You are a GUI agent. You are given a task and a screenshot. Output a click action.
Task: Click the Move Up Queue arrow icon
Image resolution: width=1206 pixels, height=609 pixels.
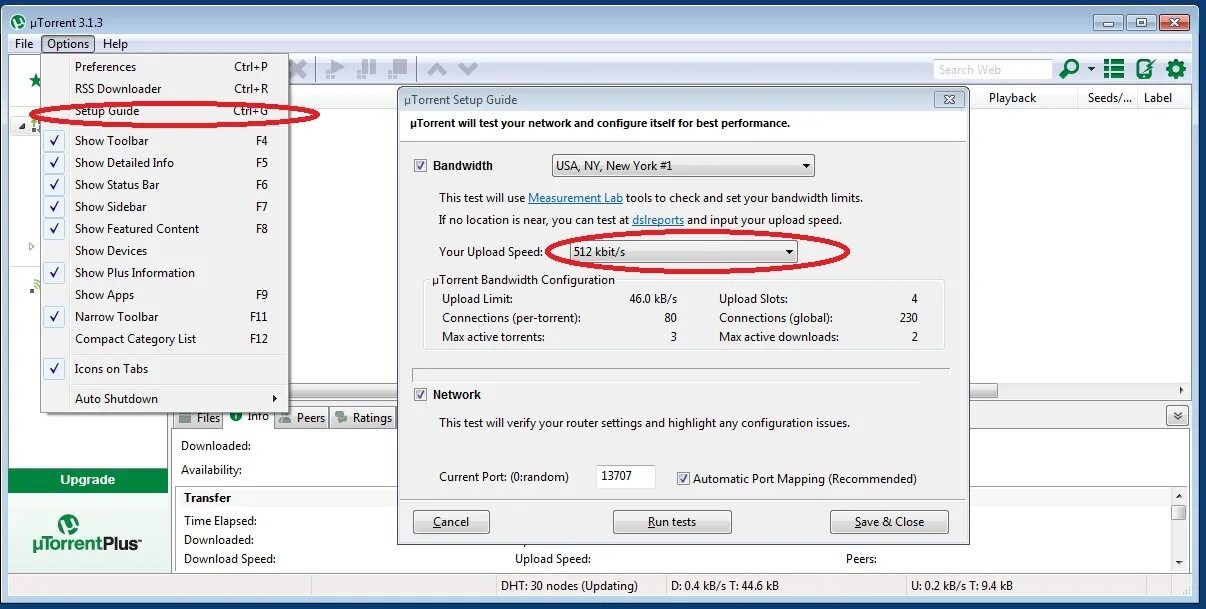(437, 69)
